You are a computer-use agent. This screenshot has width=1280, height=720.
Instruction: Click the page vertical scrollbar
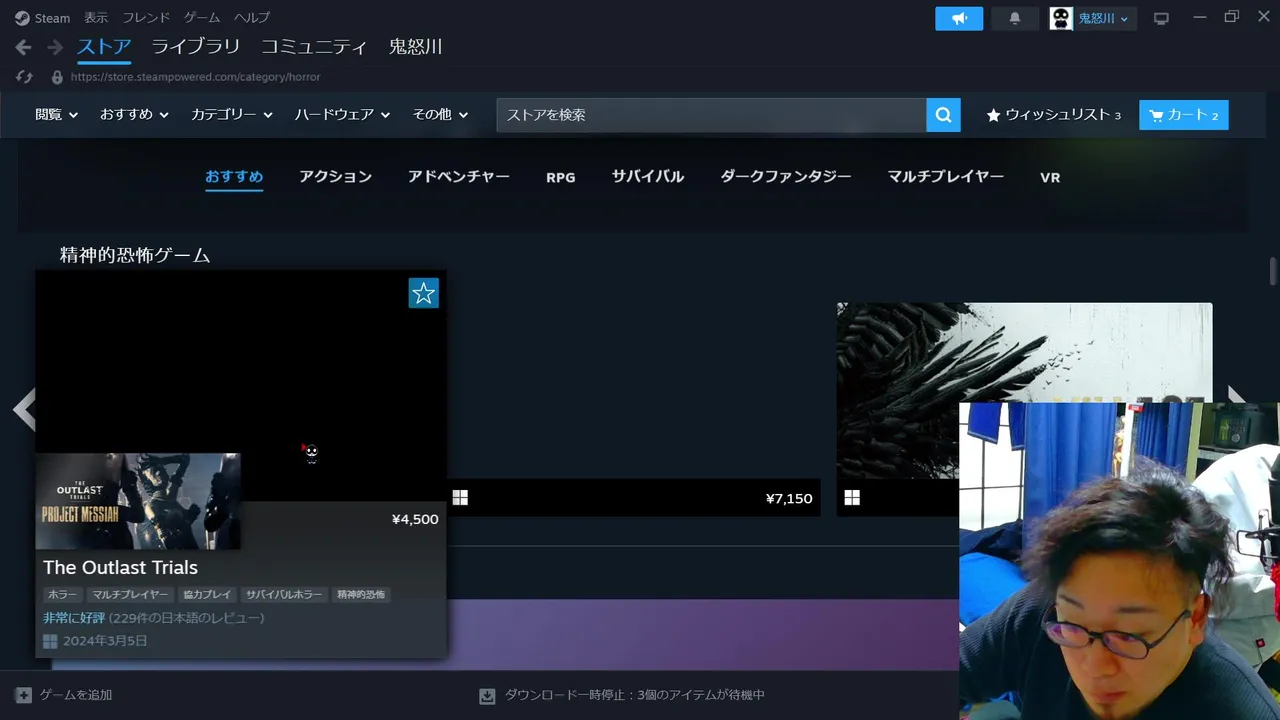(x=1273, y=271)
